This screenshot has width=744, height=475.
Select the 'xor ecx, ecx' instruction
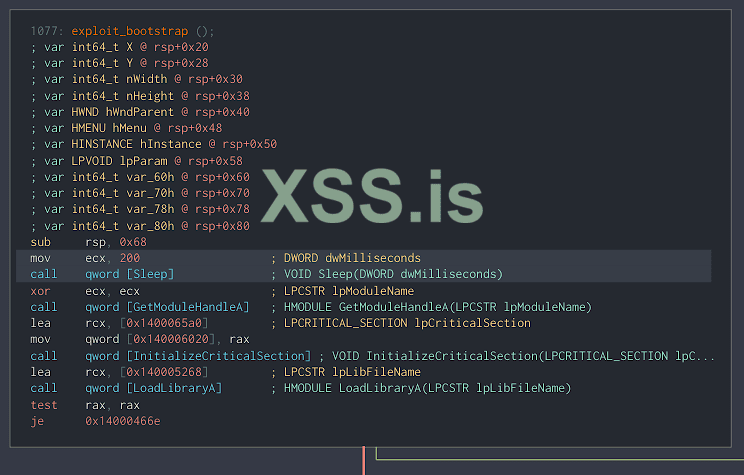coord(85,291)
